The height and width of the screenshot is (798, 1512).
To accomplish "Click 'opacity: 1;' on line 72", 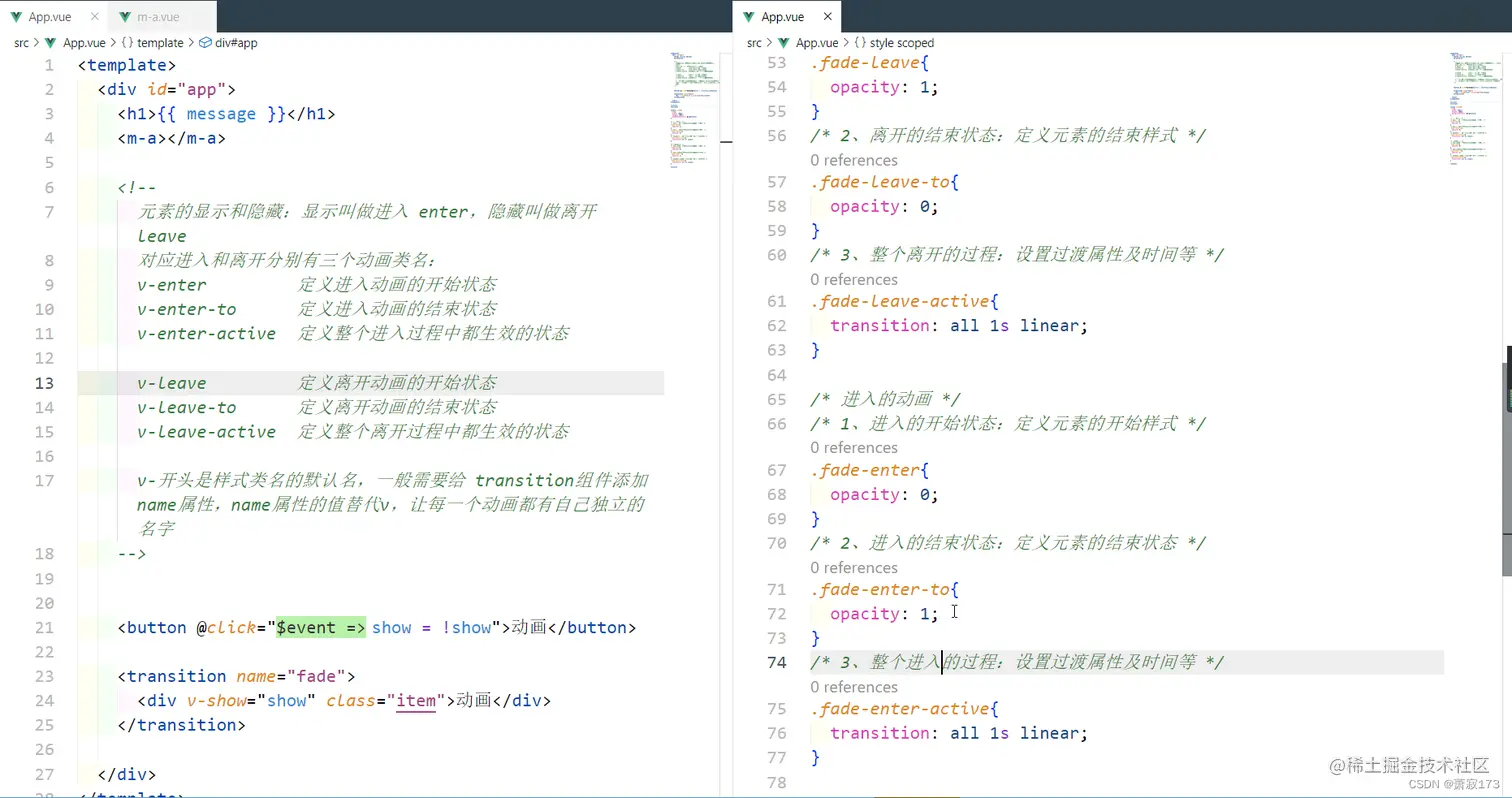I will (x=885, y=614).
